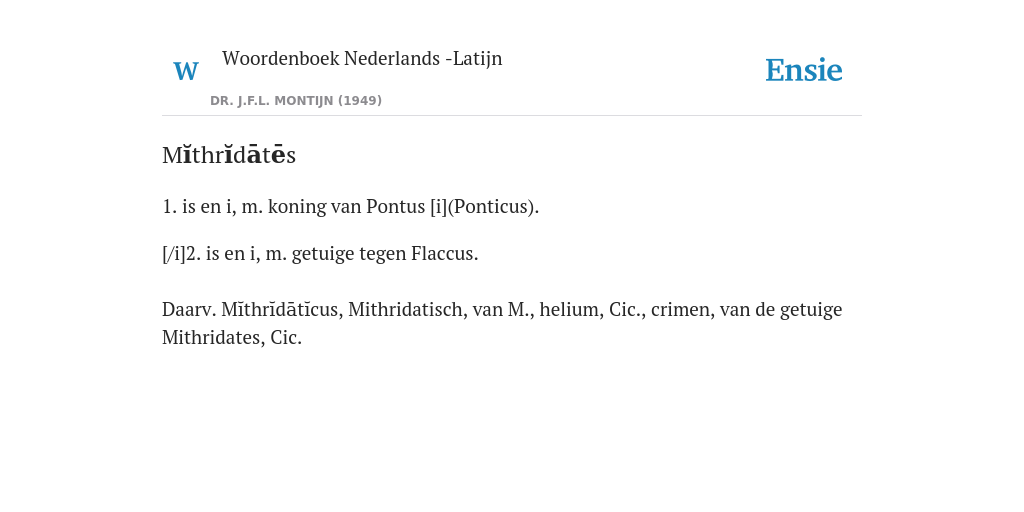
Task: Click the Mĭthrĭdātēs entry heading
Action: [229, 155]
